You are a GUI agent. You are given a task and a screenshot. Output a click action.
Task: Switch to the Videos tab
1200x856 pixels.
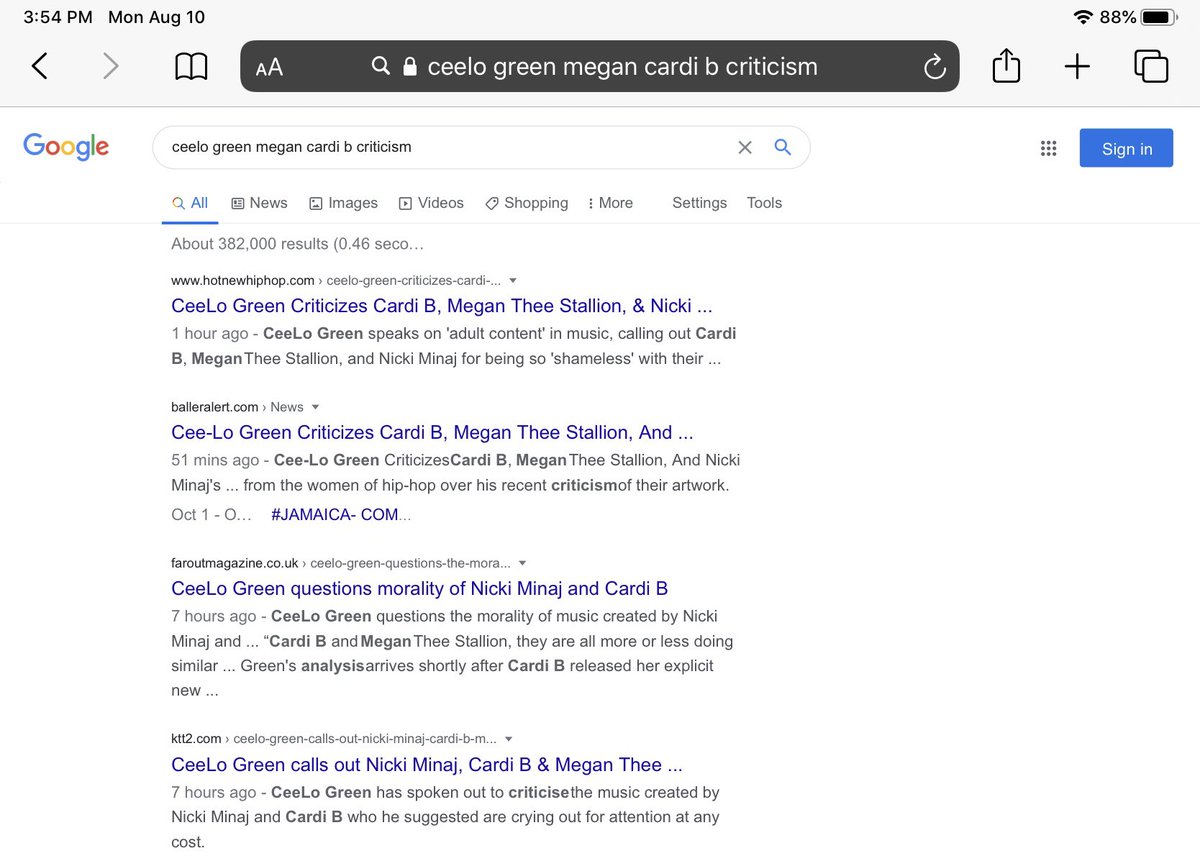pyautogui.click(x=431, y=203)
